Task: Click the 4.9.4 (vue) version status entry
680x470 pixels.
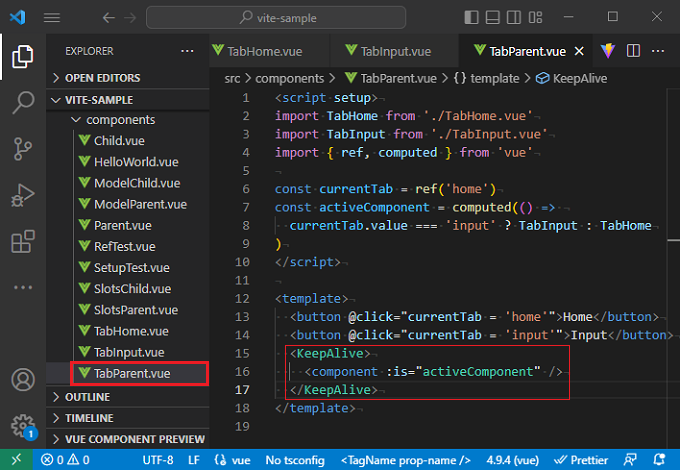Action: (x=513, y=460)
